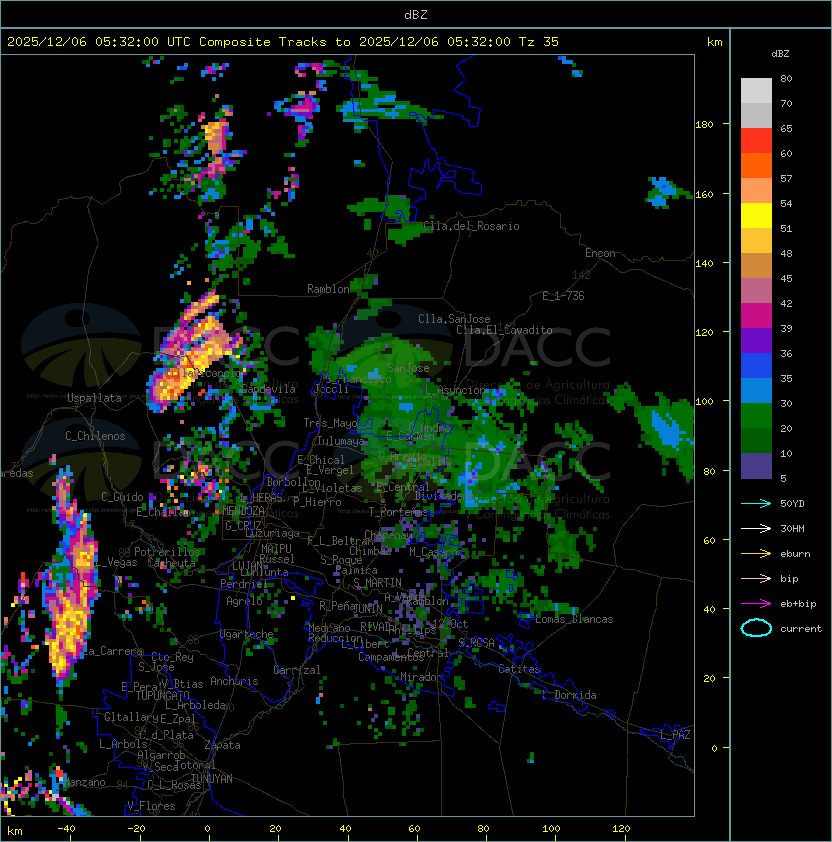Click the magenta eb+bip arrow legend icon

click(x=756, y=604)
